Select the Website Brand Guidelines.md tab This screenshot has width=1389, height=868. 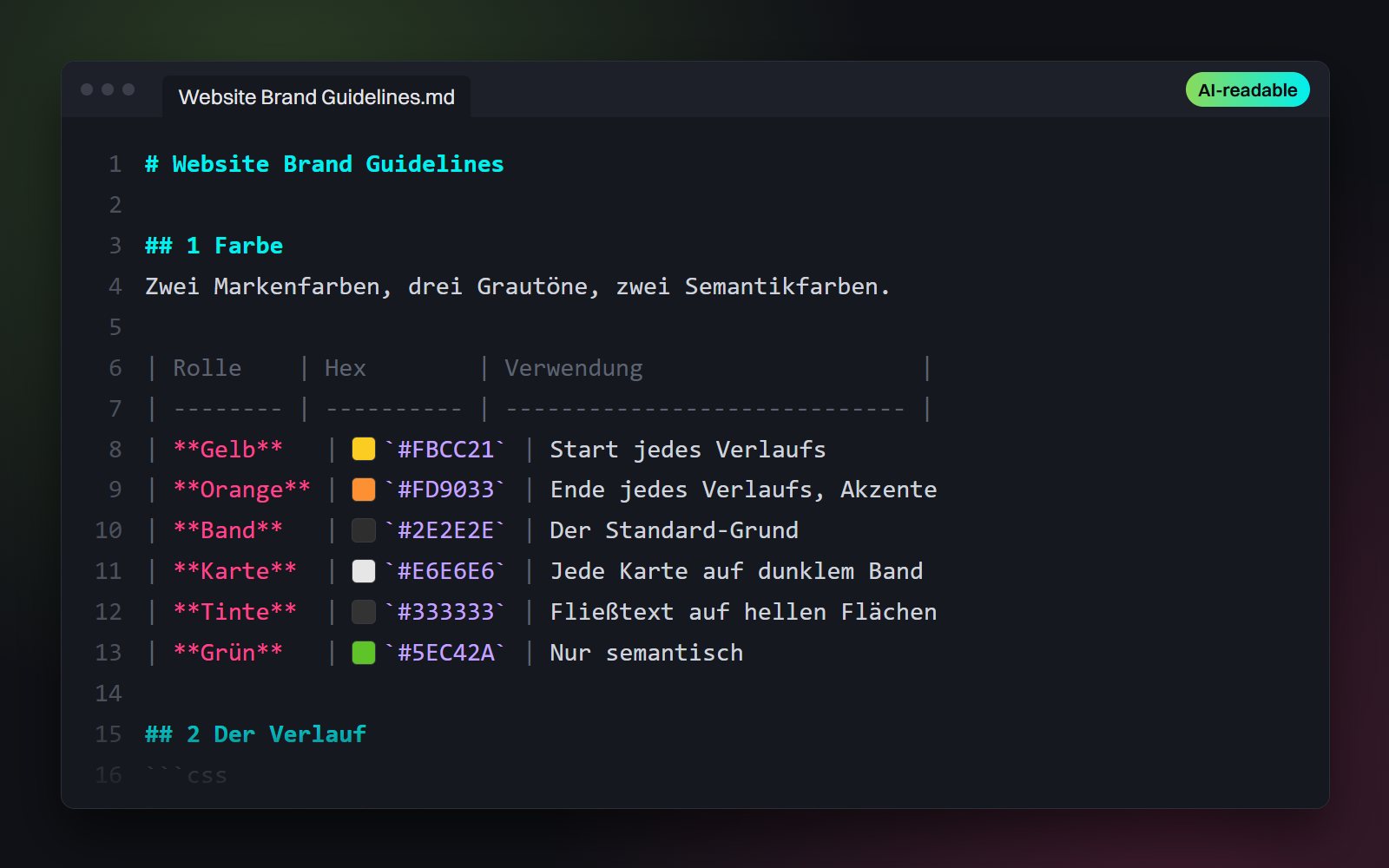(316, 96)
